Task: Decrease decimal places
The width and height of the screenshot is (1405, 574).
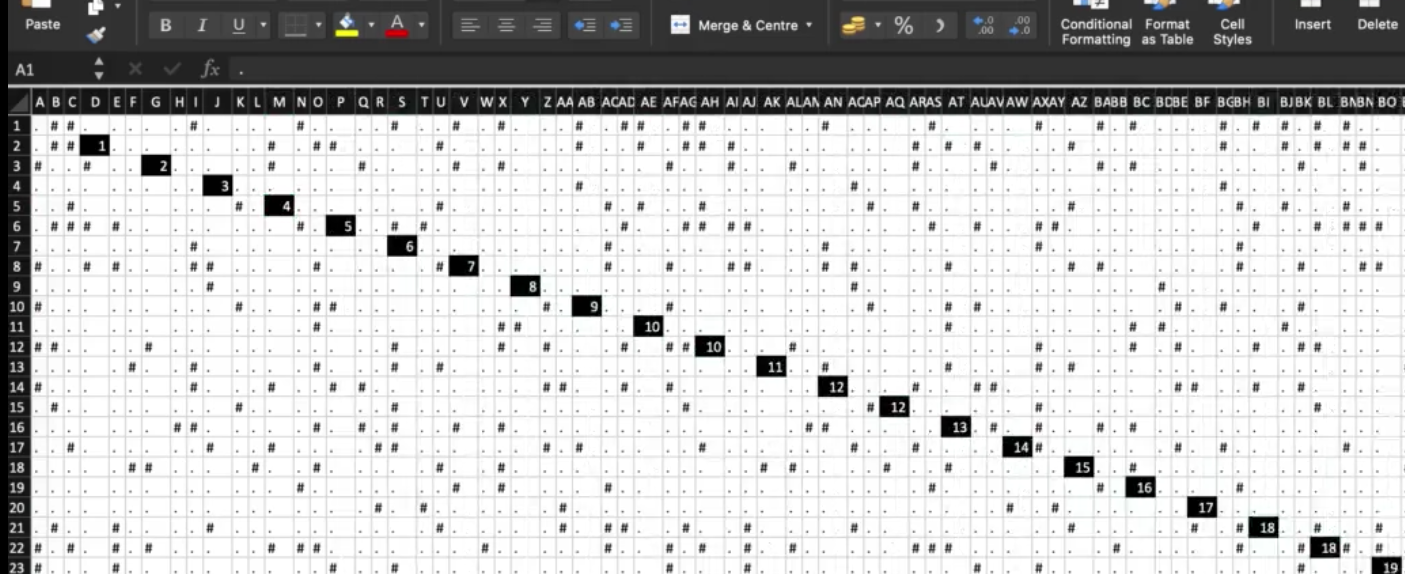Action: click(1022, 25)
